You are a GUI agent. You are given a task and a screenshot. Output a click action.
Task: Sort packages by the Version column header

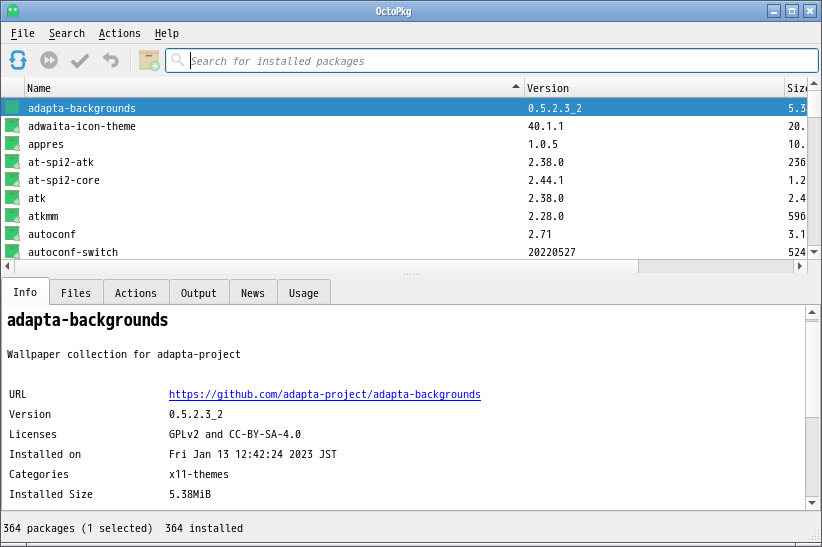(x=654, y=88)
